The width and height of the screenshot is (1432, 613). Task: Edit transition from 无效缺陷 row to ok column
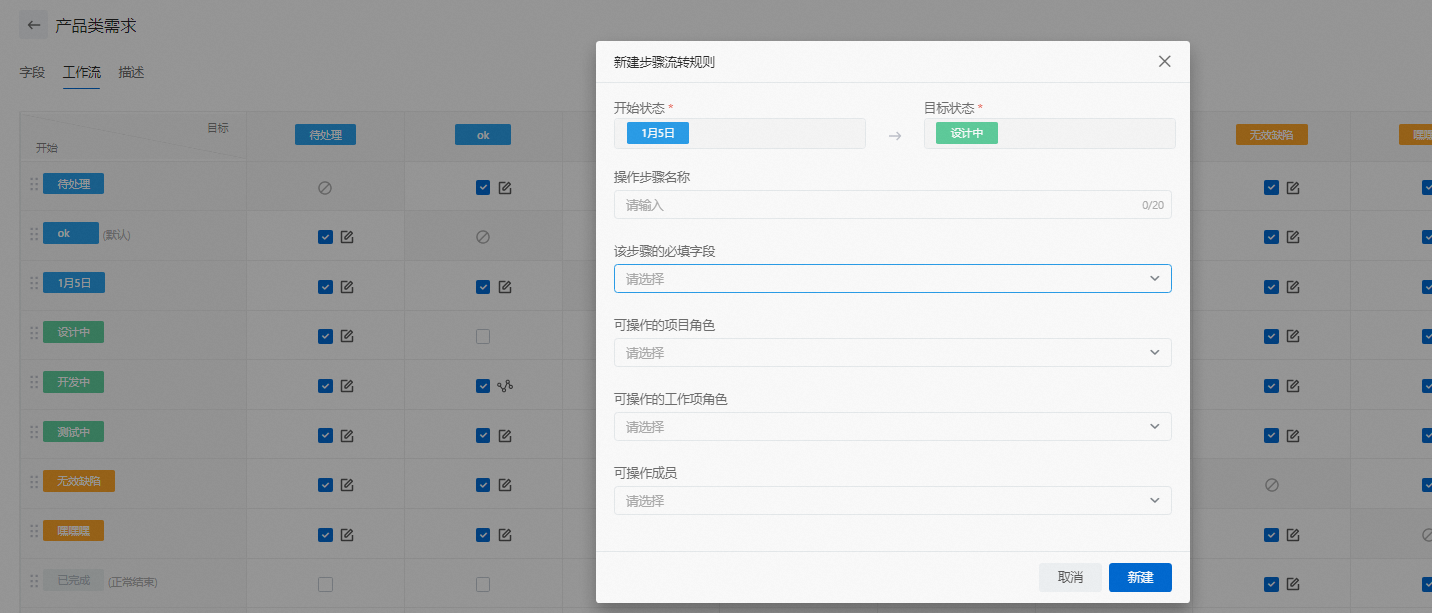pos(505,485)
